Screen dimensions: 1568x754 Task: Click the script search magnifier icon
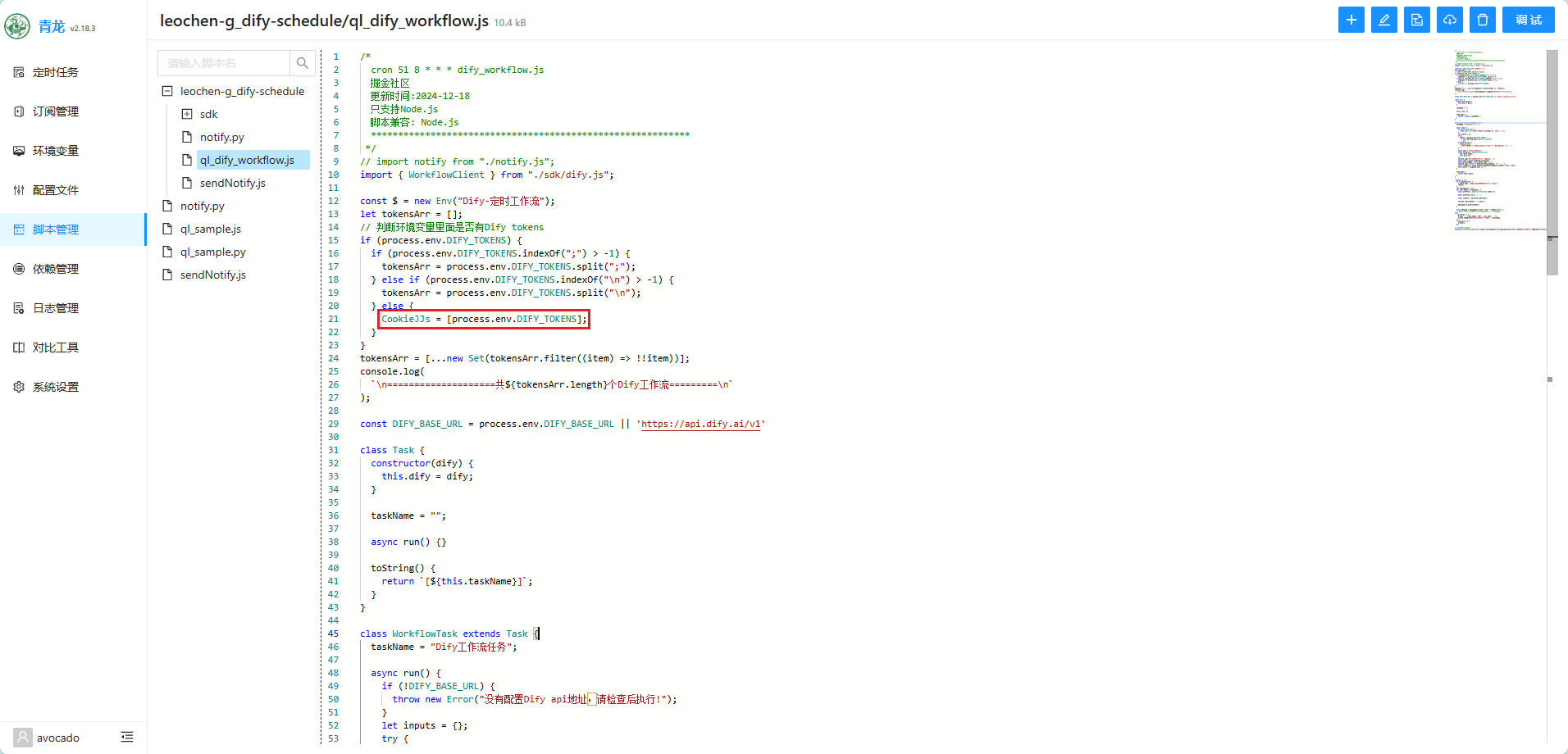click(303, 63)
